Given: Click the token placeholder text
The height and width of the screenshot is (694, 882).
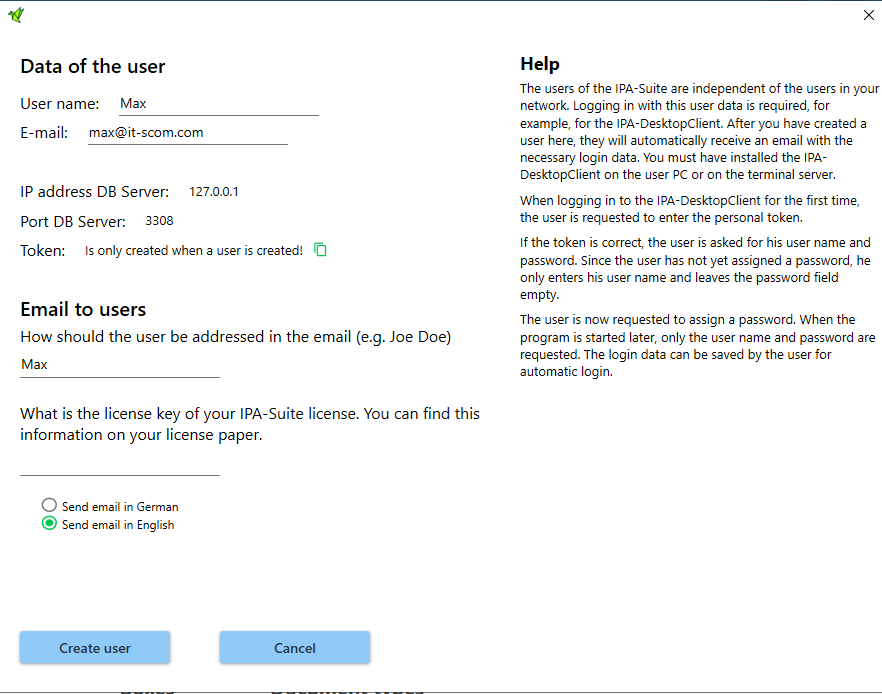Looking at the screenshot, I should (x=193, y=251).
